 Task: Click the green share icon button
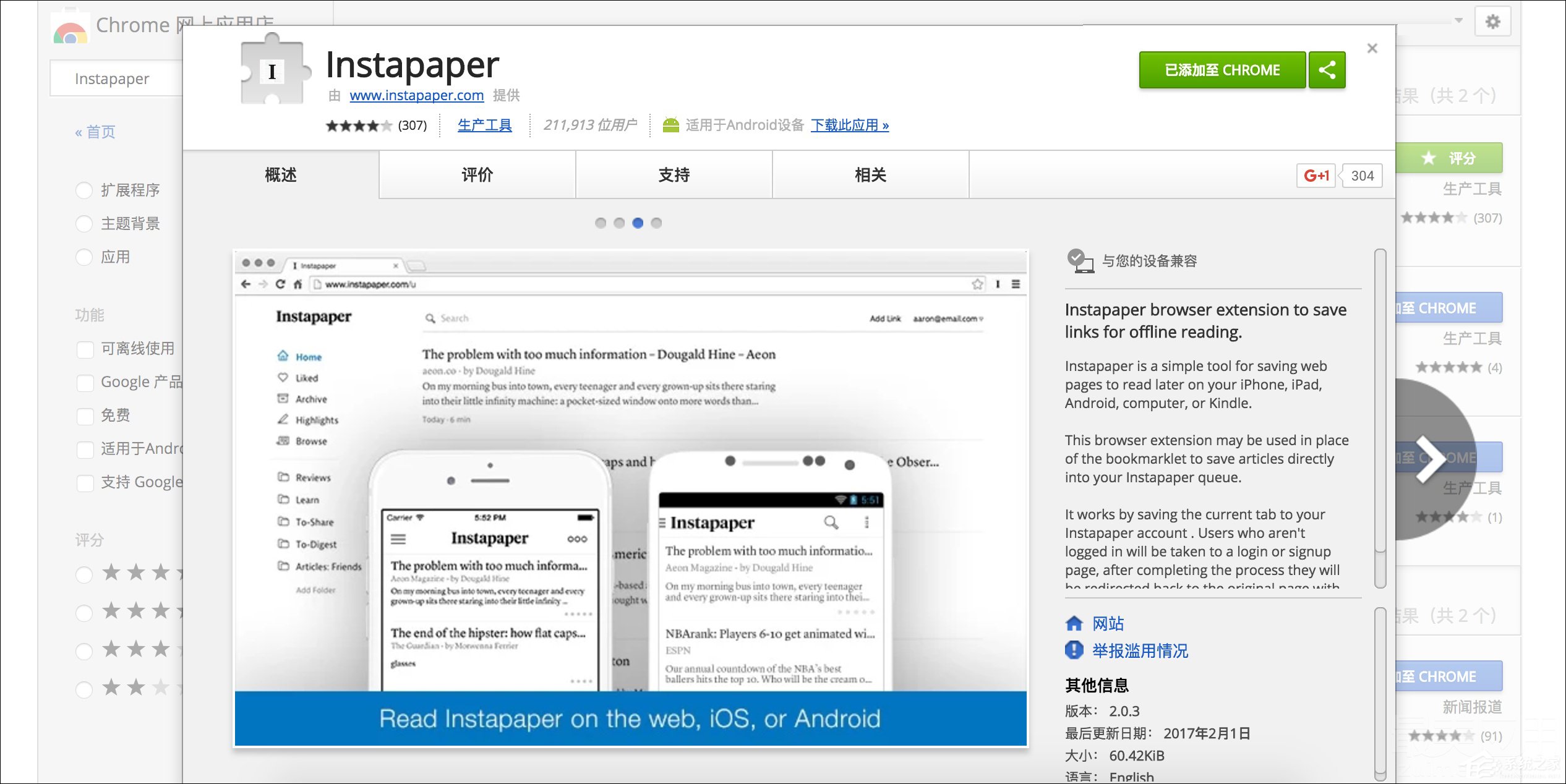(1327, 70)
